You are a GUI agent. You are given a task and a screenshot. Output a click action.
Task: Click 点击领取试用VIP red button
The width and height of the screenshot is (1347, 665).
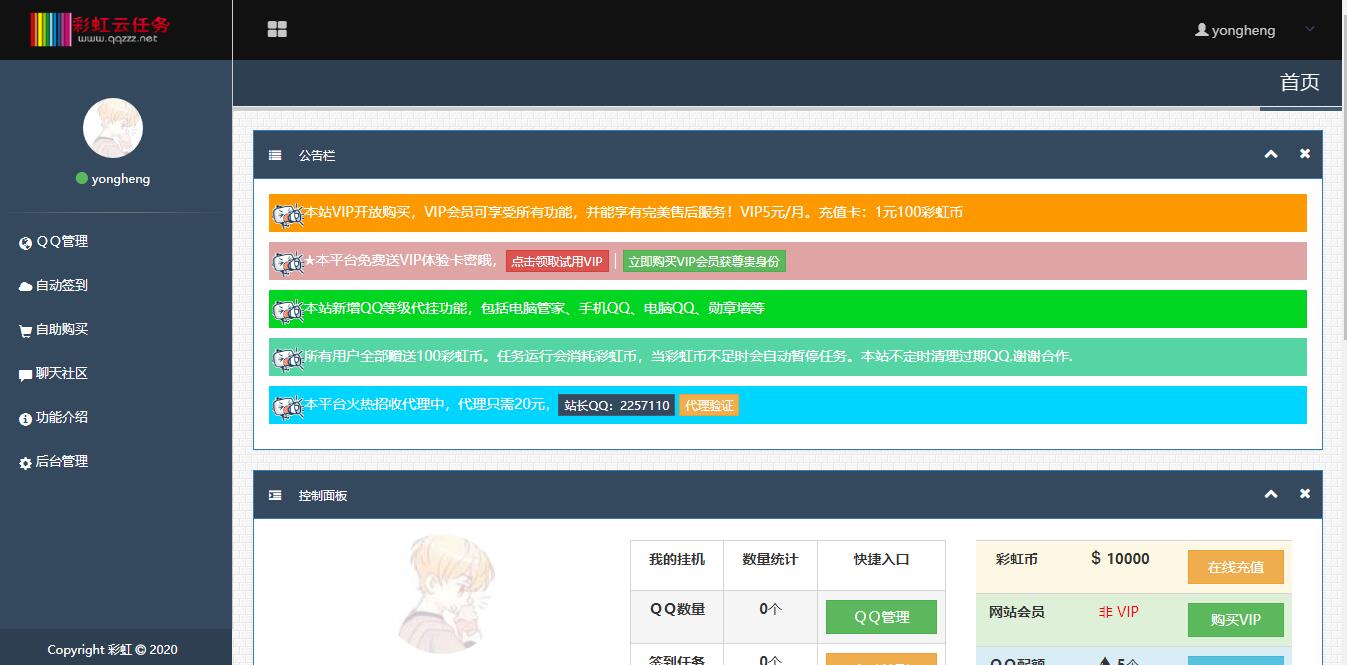[x=557, y=262]
